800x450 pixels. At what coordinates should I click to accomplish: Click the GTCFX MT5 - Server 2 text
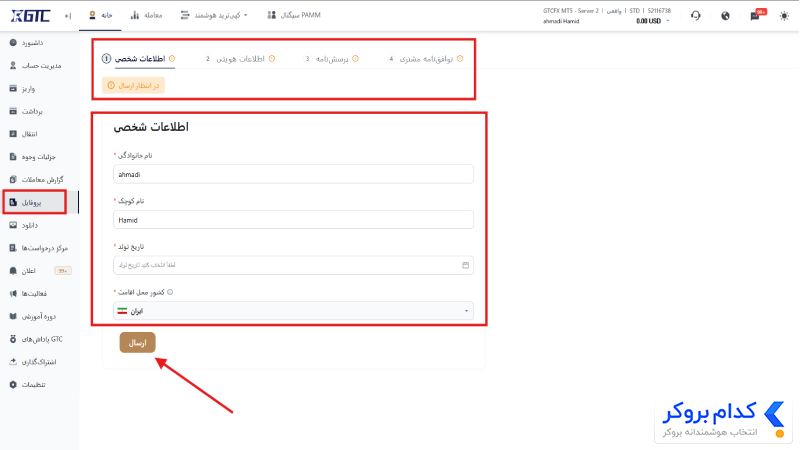tap(571, 11)
